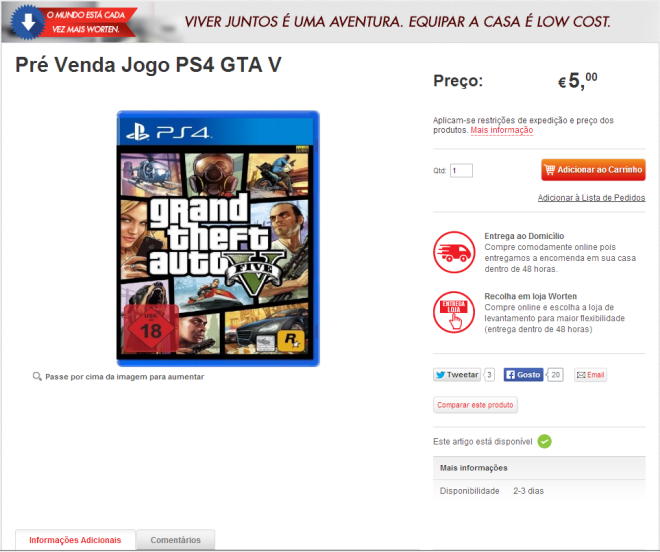Click the red delivery truck icon
Screen dimensions: 660x552
click(454, 252)
